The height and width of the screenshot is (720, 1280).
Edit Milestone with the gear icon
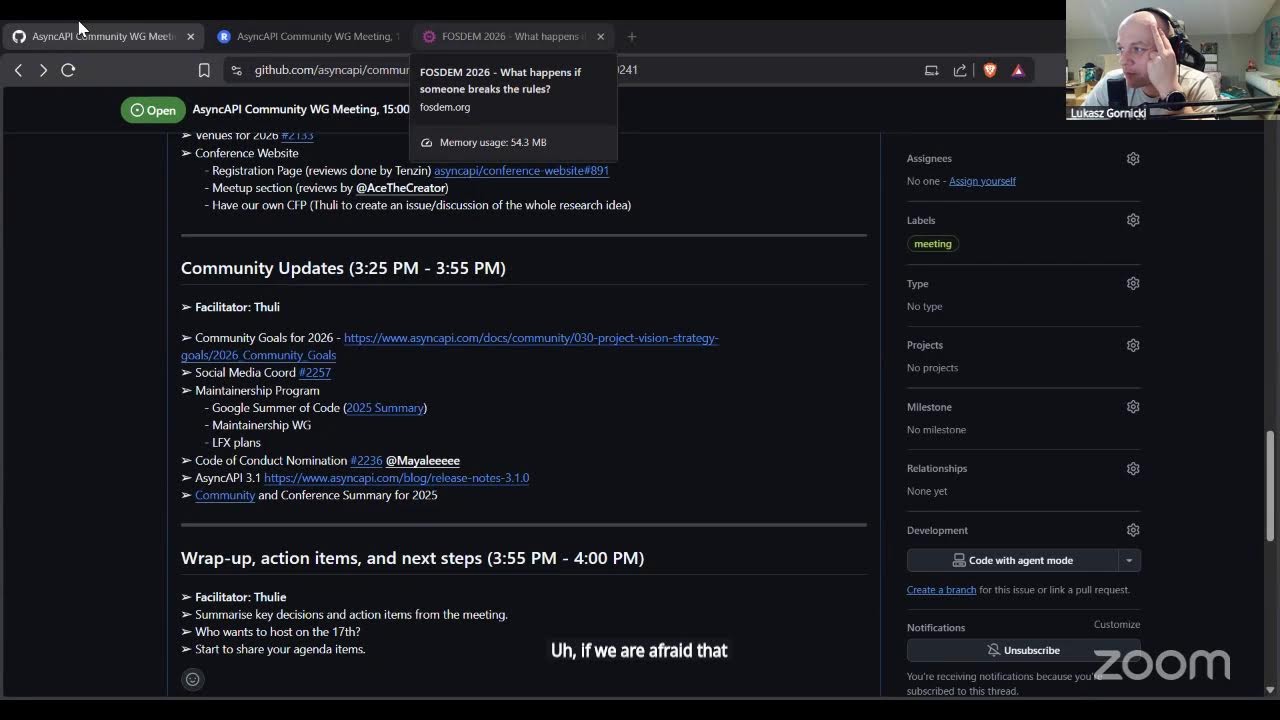tap(1133, 407)
